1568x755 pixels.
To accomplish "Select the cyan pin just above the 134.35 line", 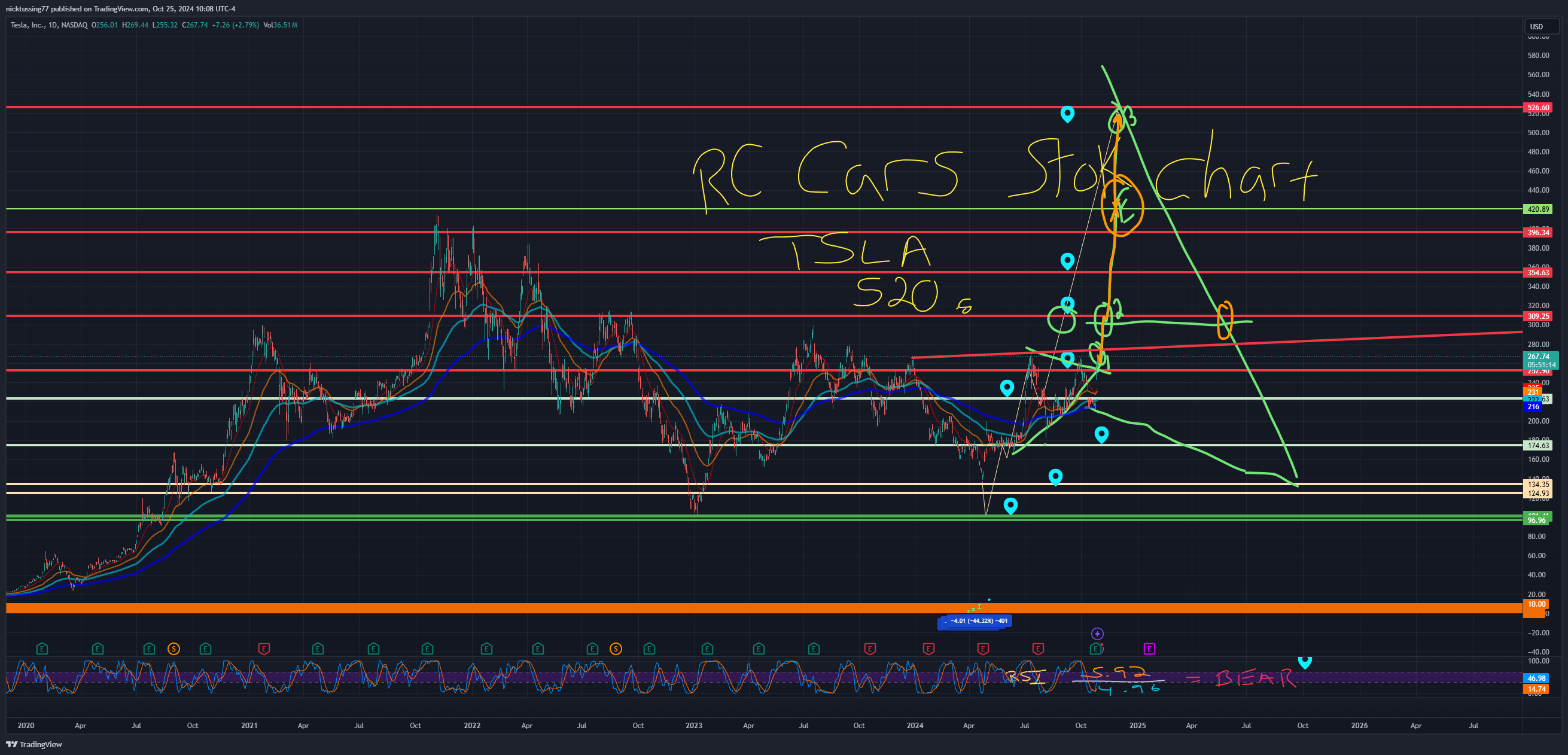I will pyautogui.click(x=1055, y=477).
